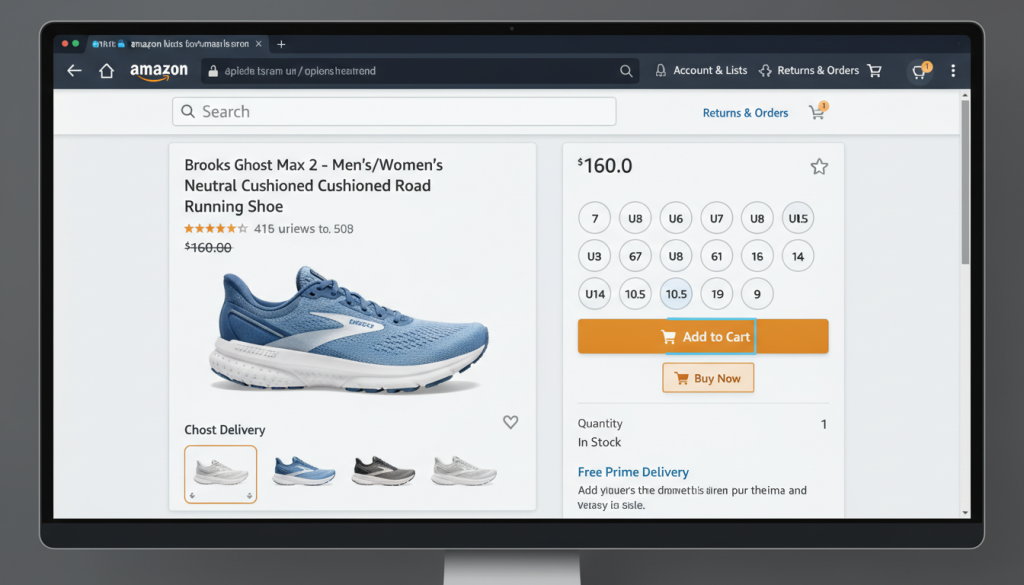Select size 9
Screen dimensions: 1024x585
(758, 294)
